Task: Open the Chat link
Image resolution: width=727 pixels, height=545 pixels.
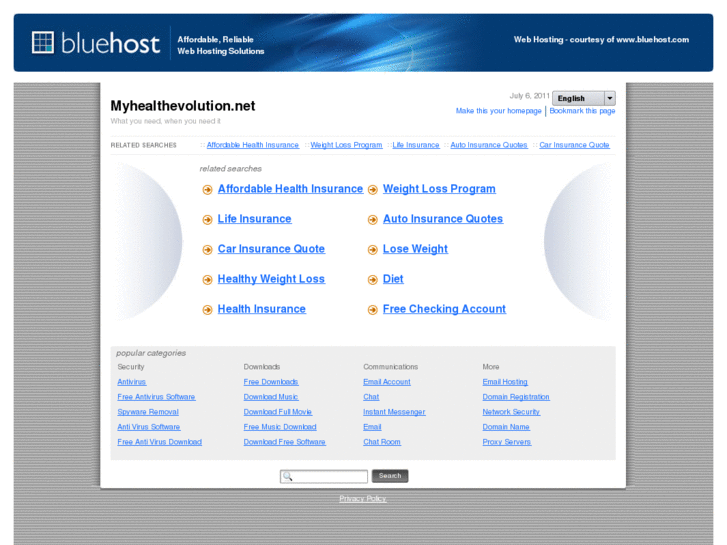Action: [x=371, y=397]
